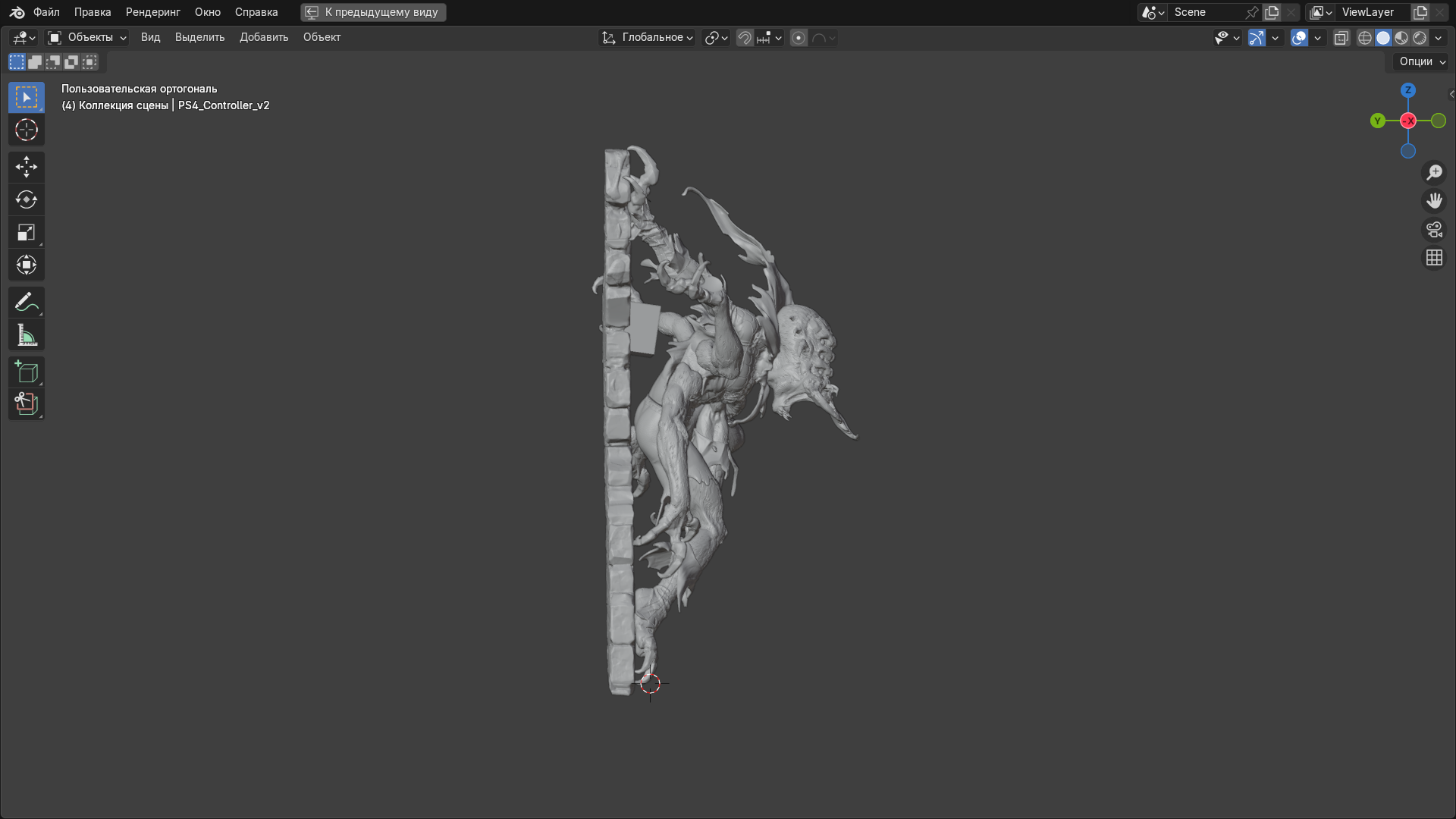This screenshot has height=819, width=1456.
Task: Click the viewport zoom magnifier icon
Action: click(1434, 172)
